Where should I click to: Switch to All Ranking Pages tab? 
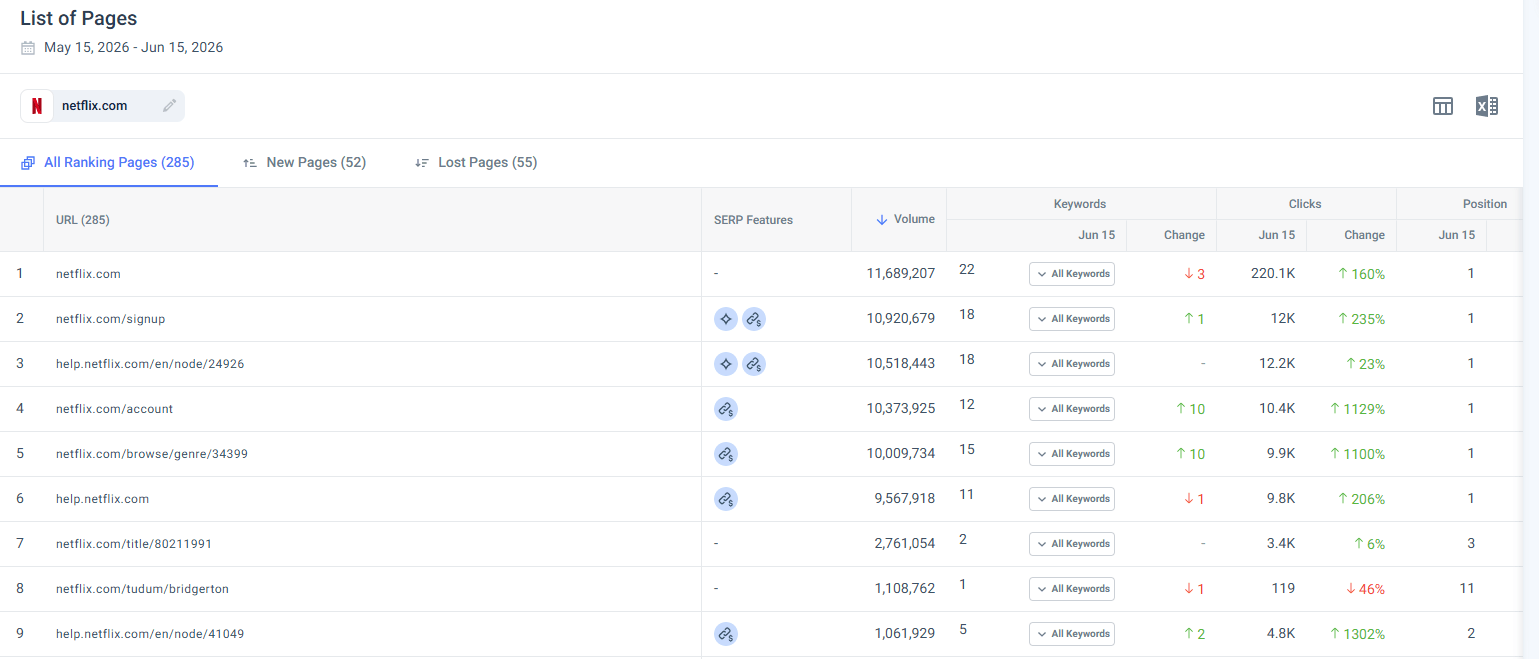[108, 162]
